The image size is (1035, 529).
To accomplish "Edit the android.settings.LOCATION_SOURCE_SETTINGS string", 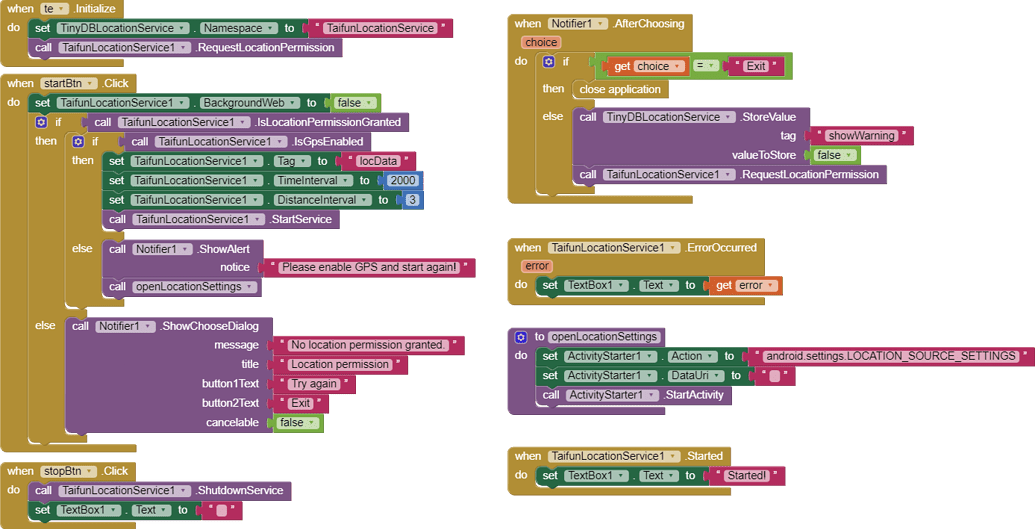I will pos(891,356).
